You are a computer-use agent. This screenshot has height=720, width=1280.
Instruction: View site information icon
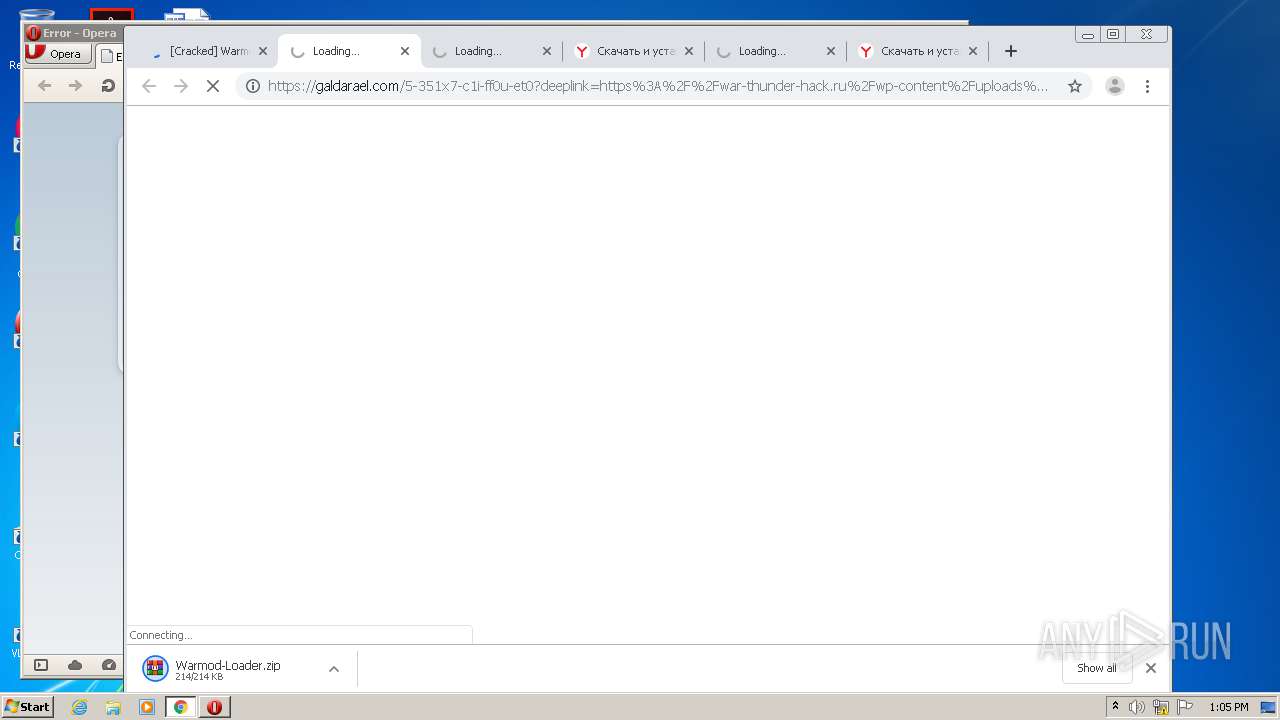tap(253, 86)
